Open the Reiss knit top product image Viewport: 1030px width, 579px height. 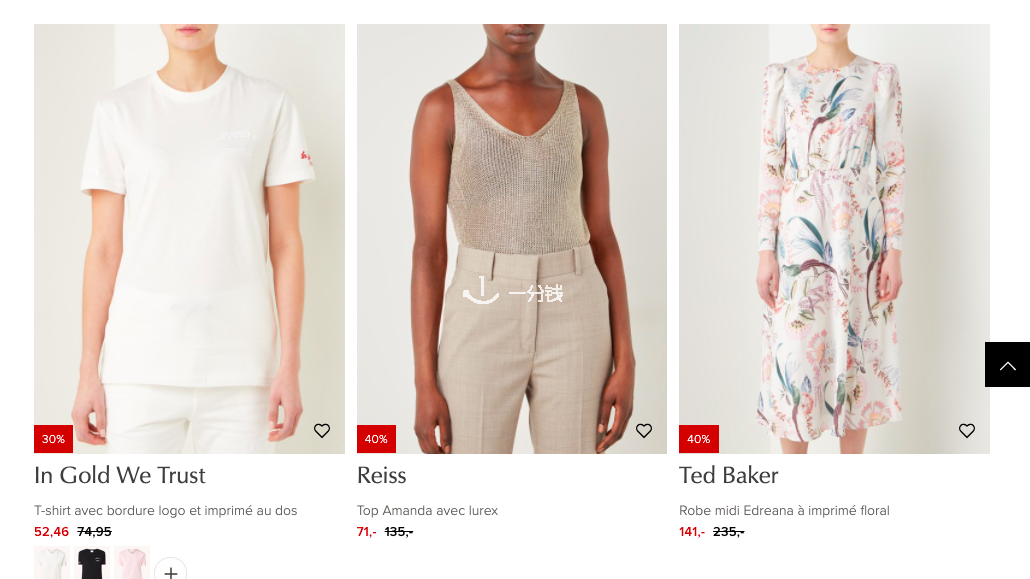click(x=512, y=239)
